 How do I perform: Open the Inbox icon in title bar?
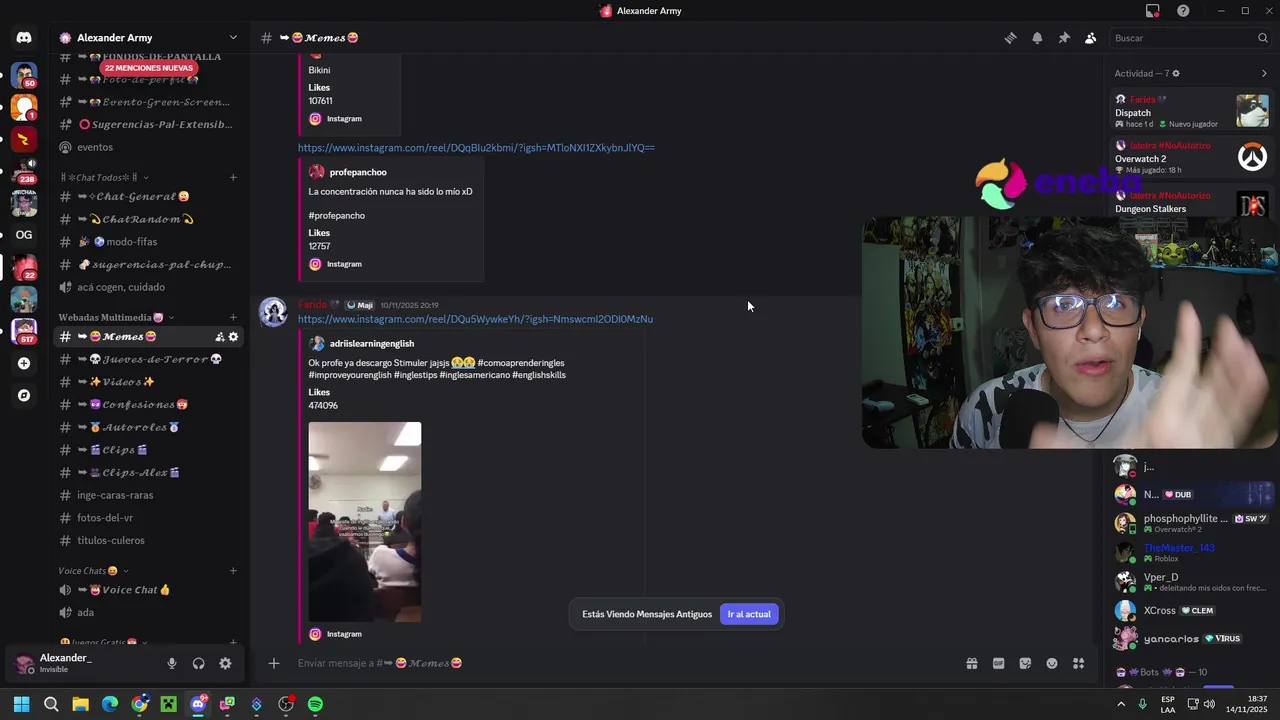coord(1153,11)
